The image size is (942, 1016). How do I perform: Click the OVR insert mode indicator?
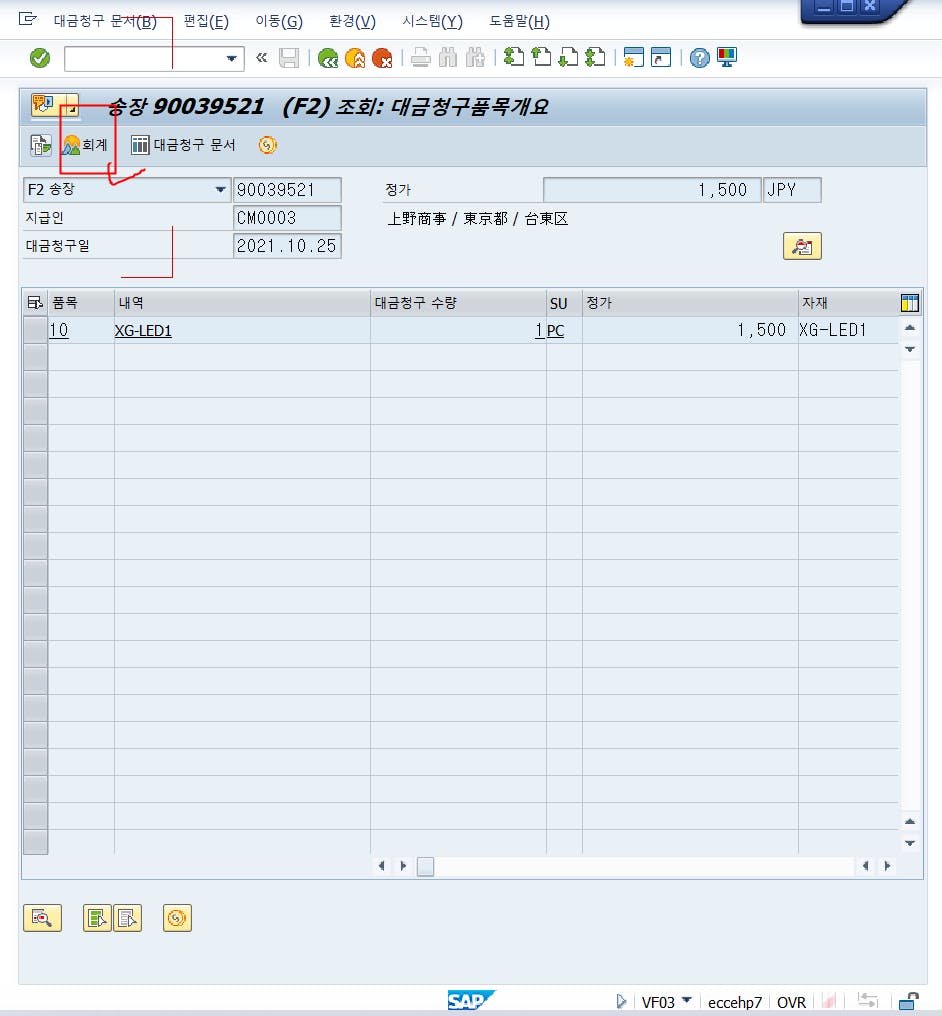(x=791, y=1002)
